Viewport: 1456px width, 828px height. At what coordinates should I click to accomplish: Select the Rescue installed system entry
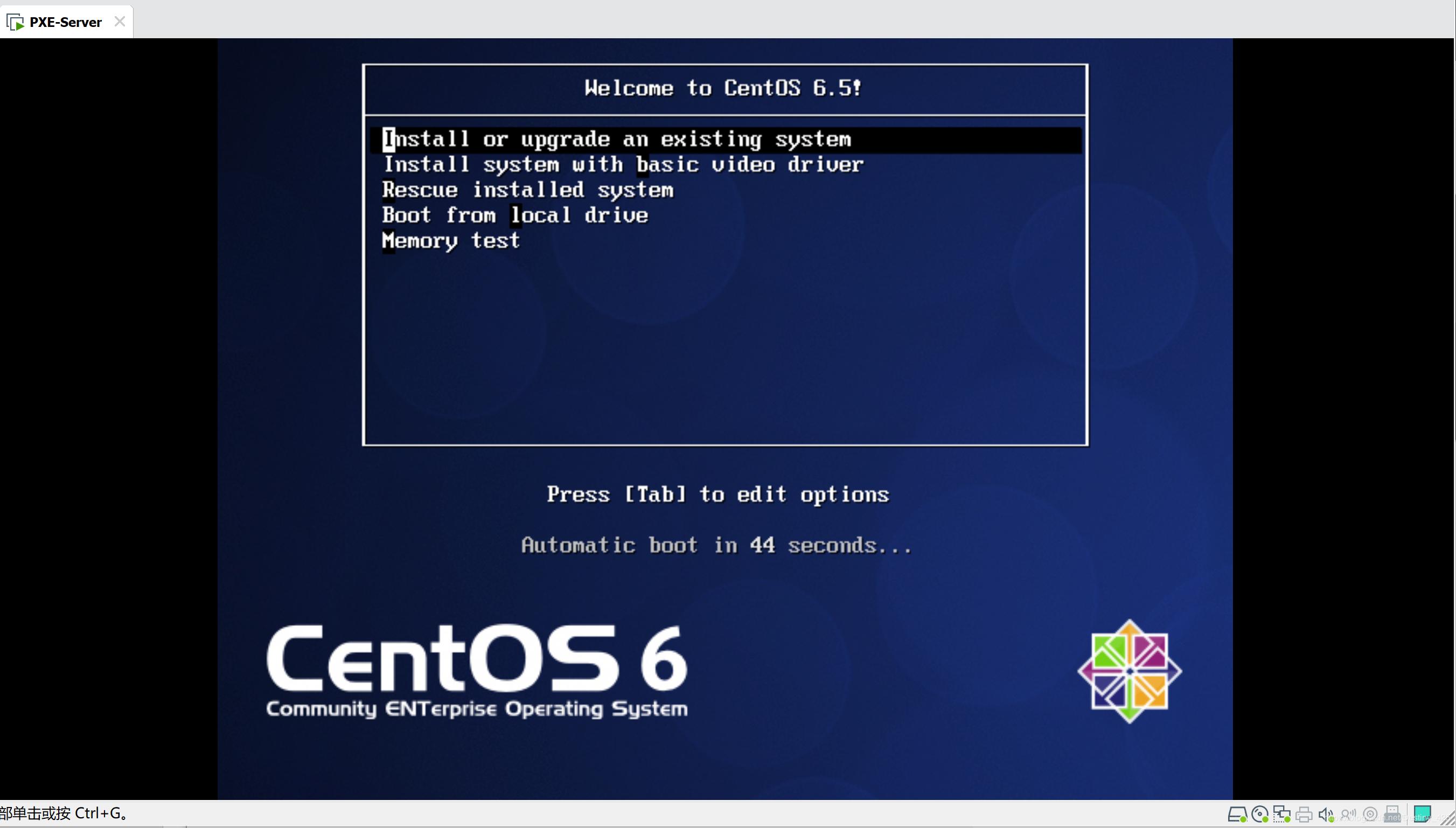click(527, 190)
